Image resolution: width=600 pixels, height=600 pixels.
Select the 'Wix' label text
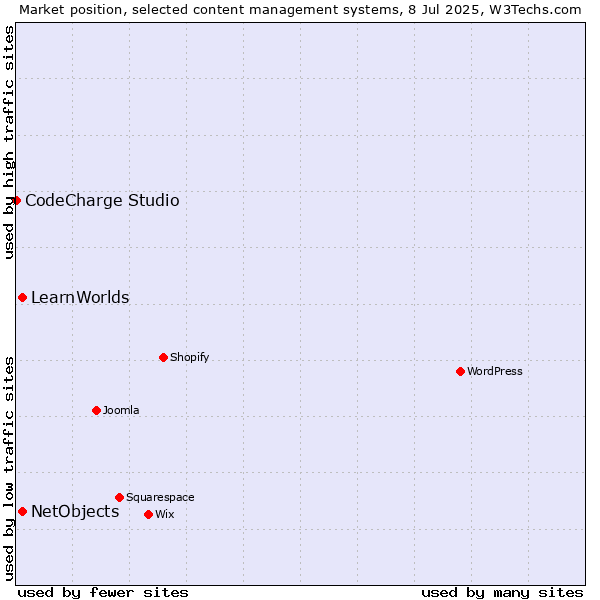click(x=165, y=514)
